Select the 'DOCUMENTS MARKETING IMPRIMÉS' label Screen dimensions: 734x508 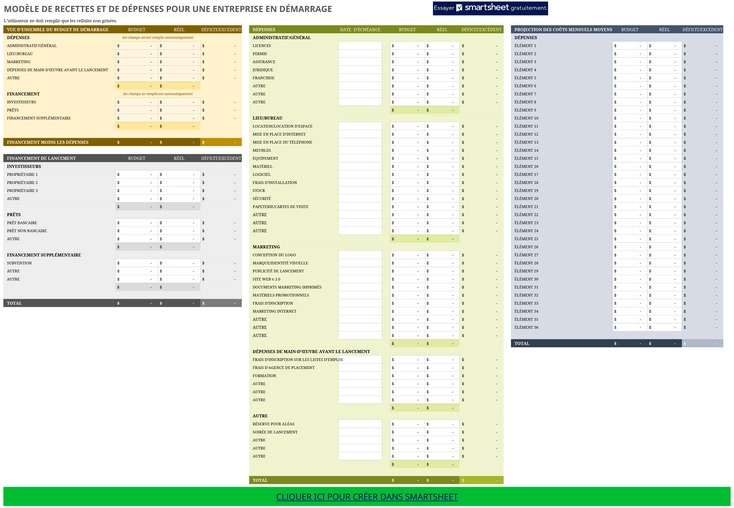point(287,287)
